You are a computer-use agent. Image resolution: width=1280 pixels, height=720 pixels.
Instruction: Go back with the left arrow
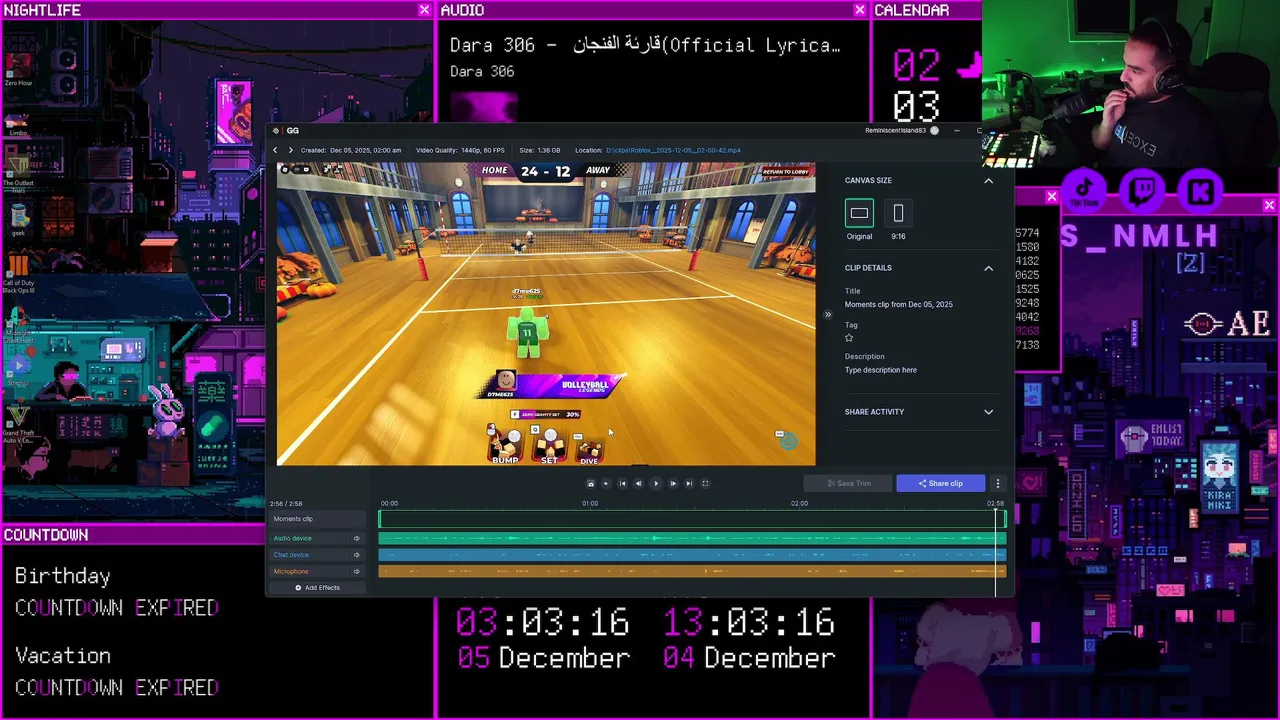pyautogui.click(x=275, y=150)
